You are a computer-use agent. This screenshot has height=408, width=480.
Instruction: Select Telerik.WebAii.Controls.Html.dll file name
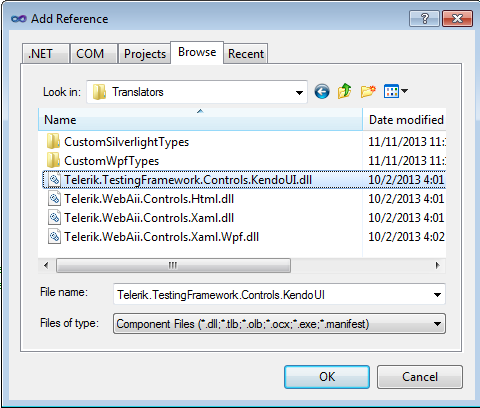coord(149,199)
